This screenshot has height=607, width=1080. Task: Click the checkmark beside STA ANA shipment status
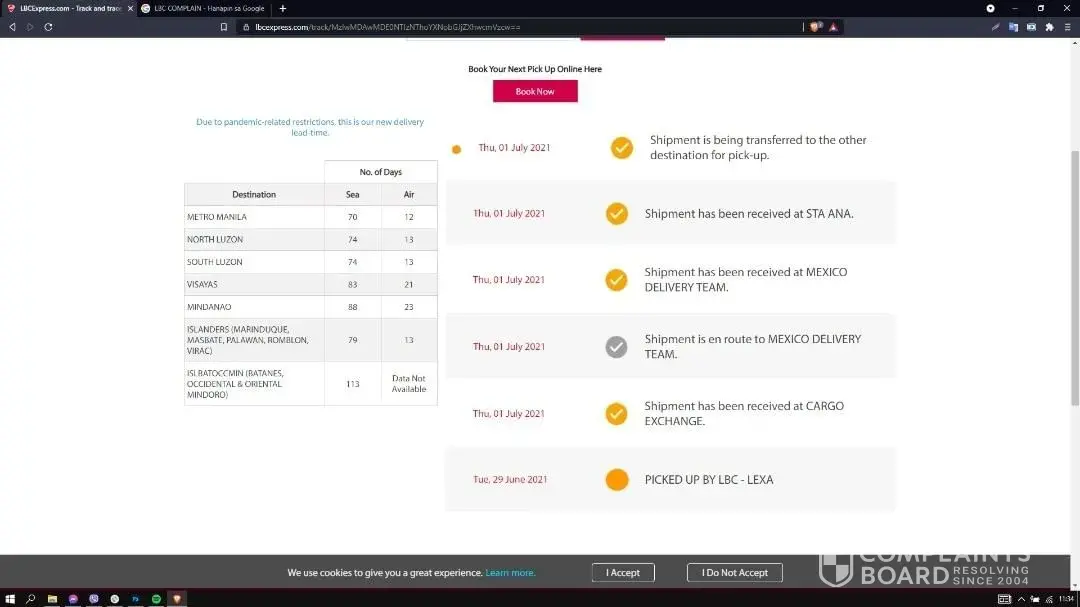tap(617, 213)
